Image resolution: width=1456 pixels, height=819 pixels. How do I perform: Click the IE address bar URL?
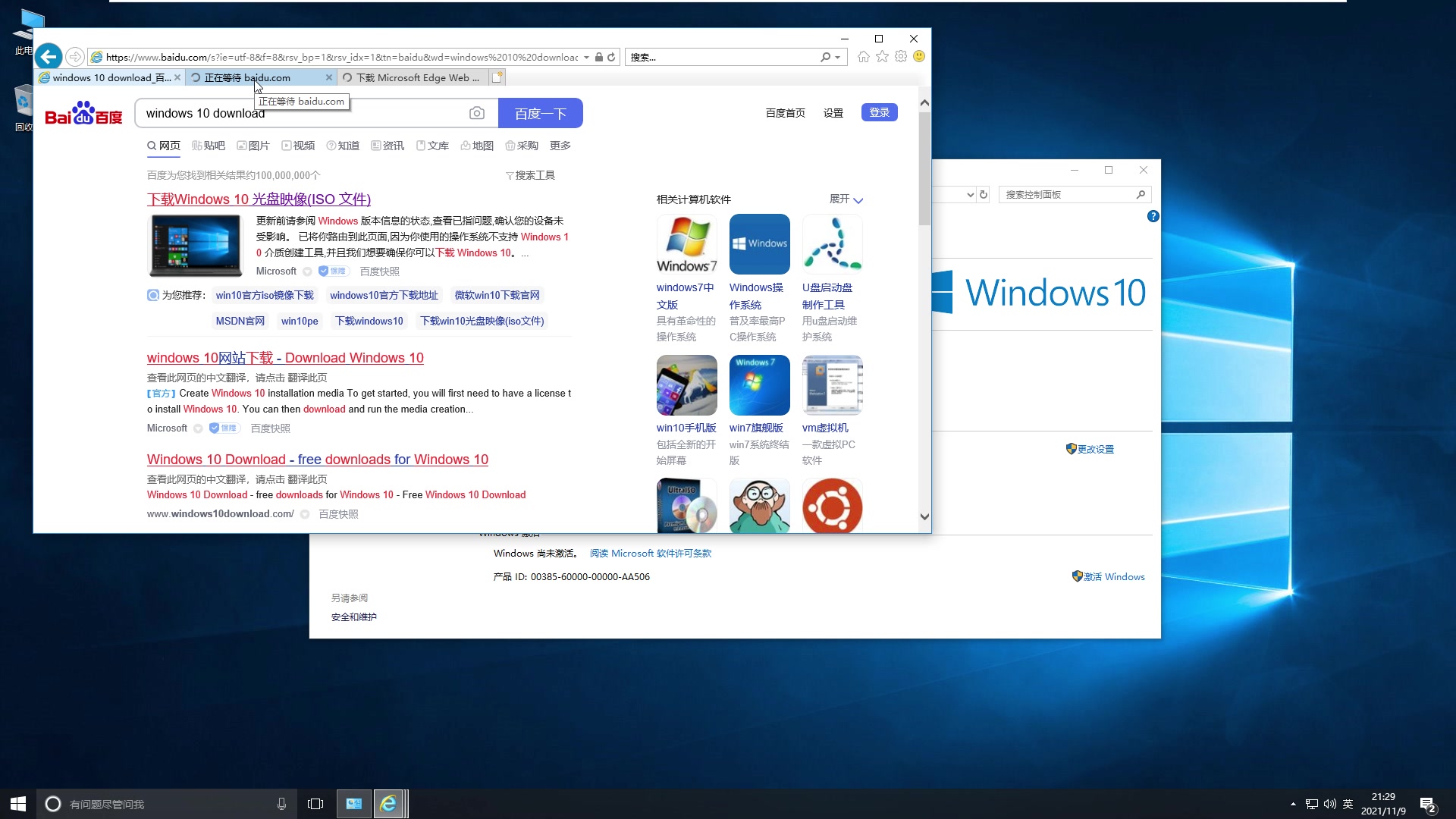point(341,57)
